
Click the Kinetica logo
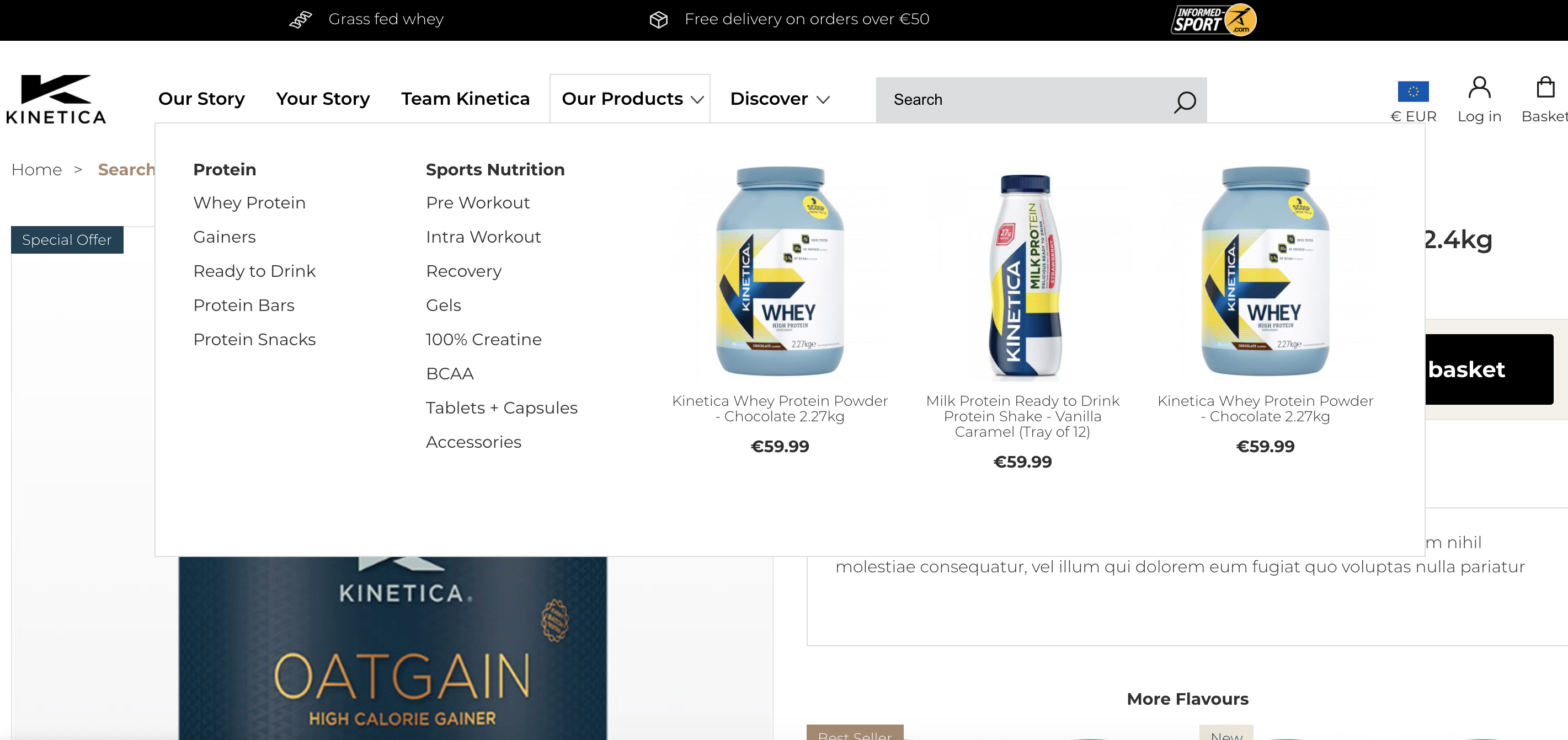[55, 99]
